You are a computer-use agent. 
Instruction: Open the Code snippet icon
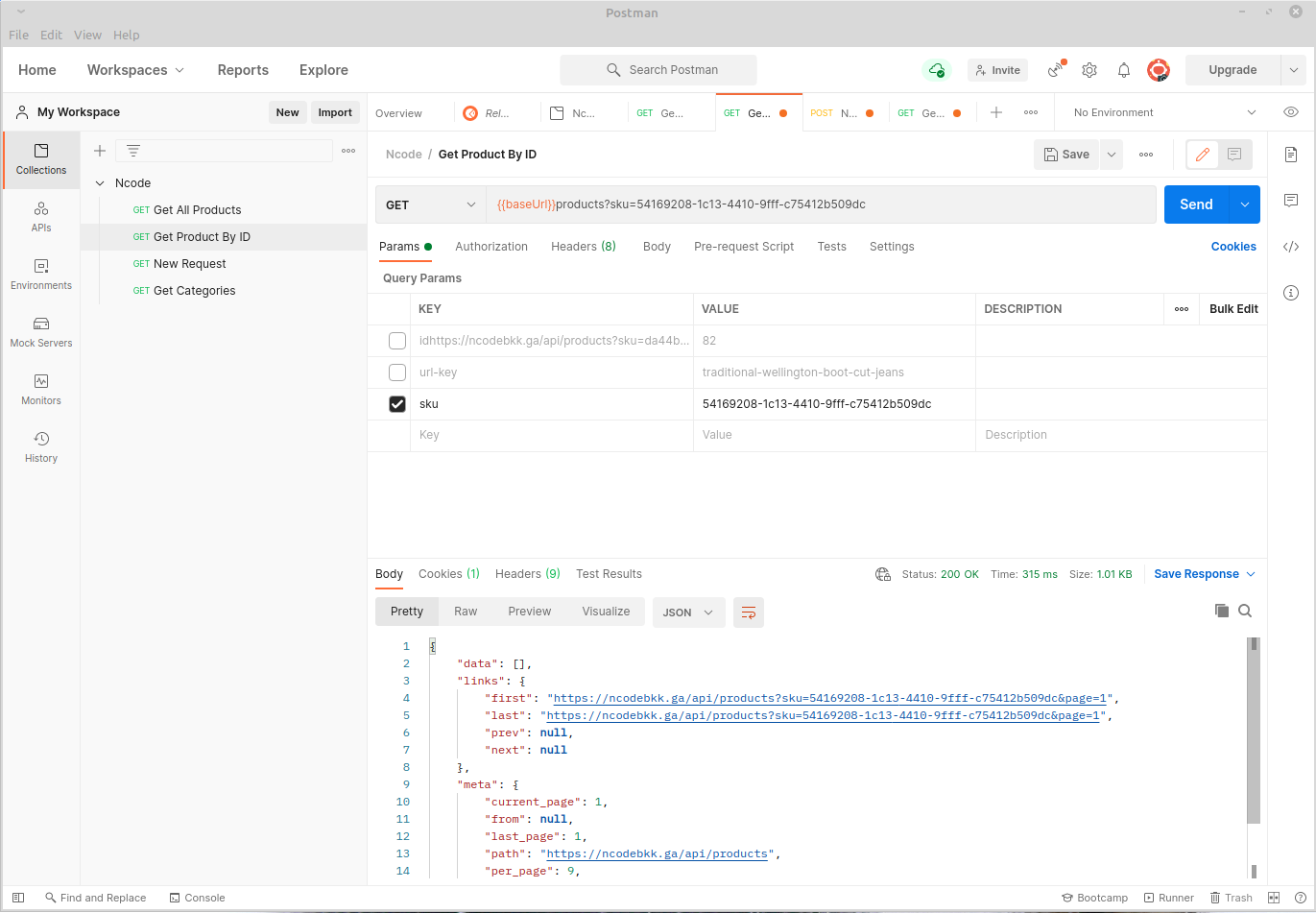point(1291,247)
